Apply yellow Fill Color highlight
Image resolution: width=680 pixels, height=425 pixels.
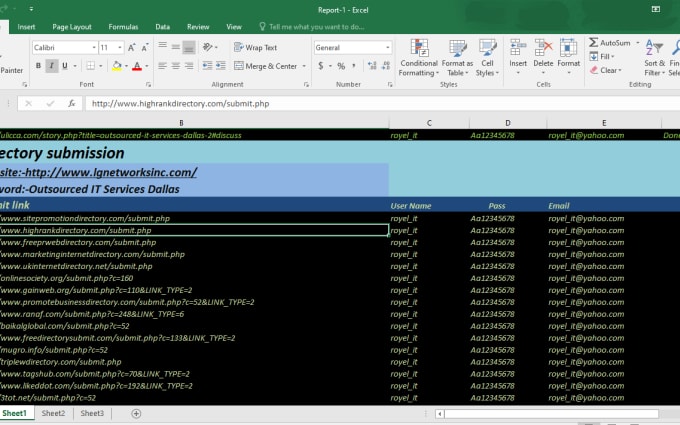tap(117, 66)
